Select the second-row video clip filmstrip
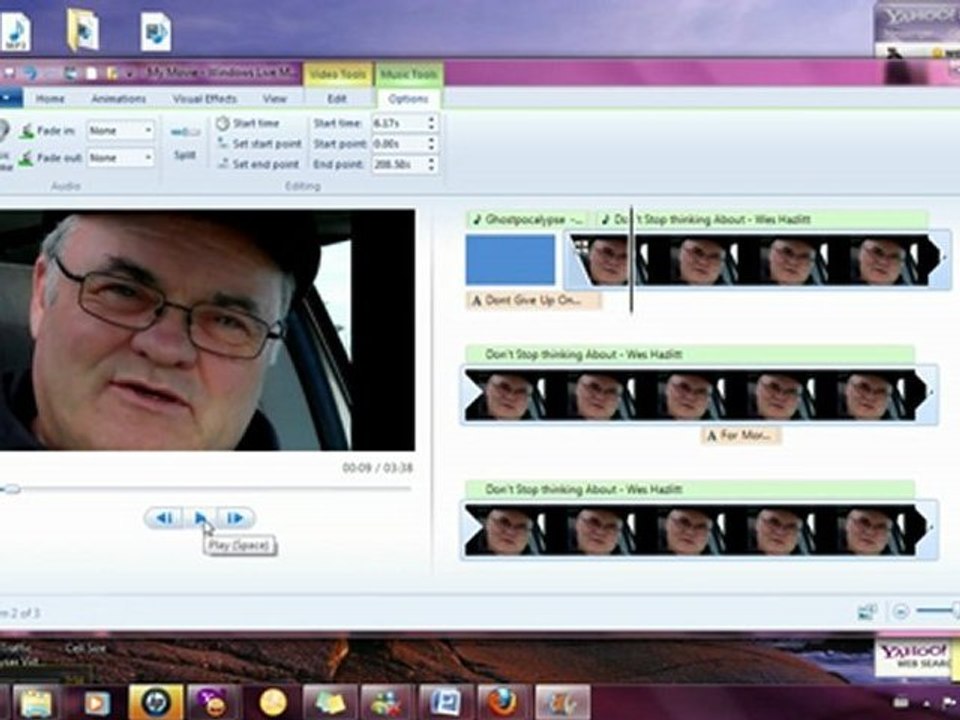This screenshot has height=720, width=960. [699, 395]
